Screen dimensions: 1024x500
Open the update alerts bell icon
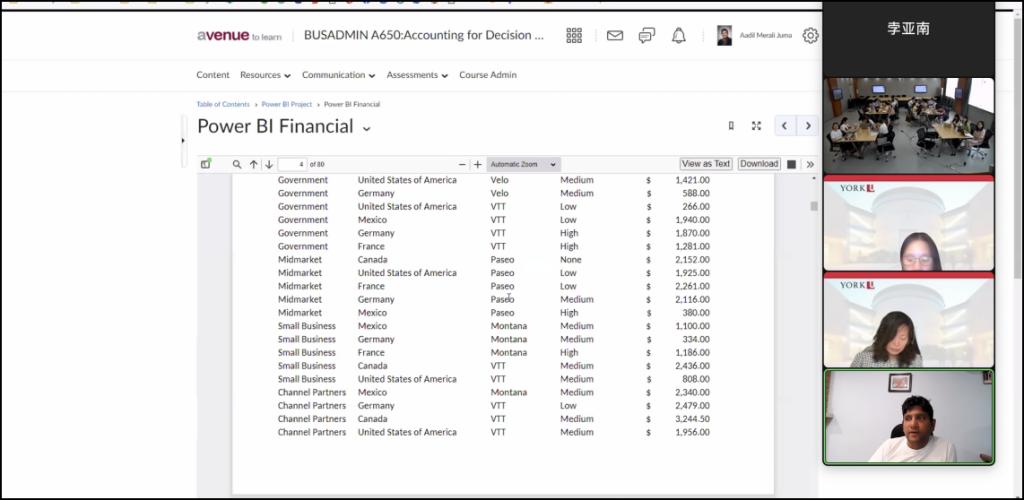point(679,36)
